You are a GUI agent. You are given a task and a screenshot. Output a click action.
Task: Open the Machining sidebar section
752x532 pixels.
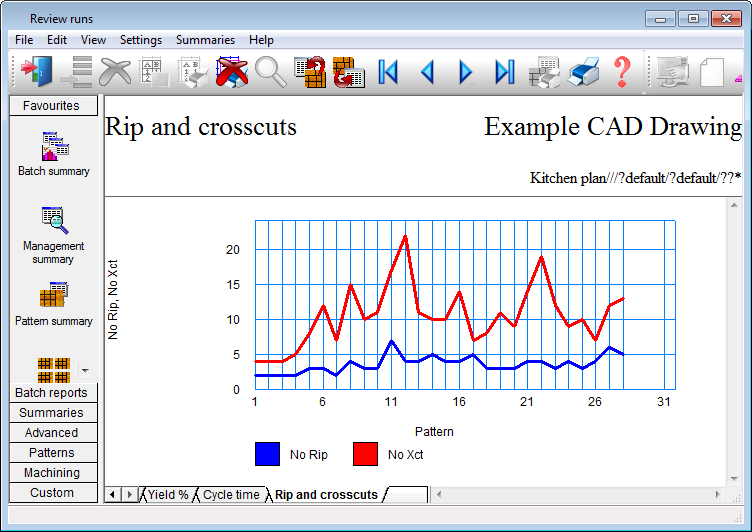coord(53,473)
